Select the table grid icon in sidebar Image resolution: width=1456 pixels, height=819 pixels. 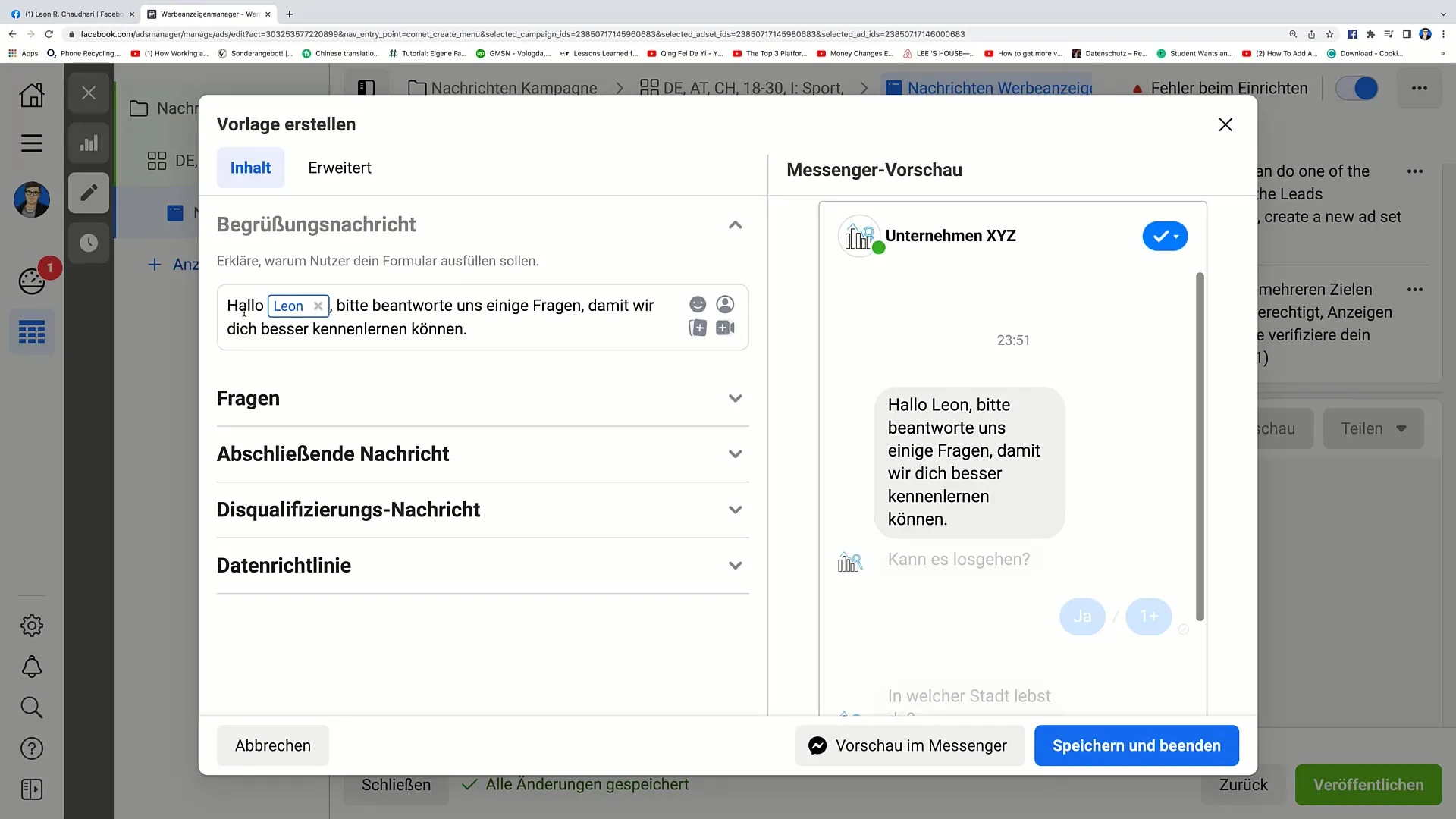32,332
